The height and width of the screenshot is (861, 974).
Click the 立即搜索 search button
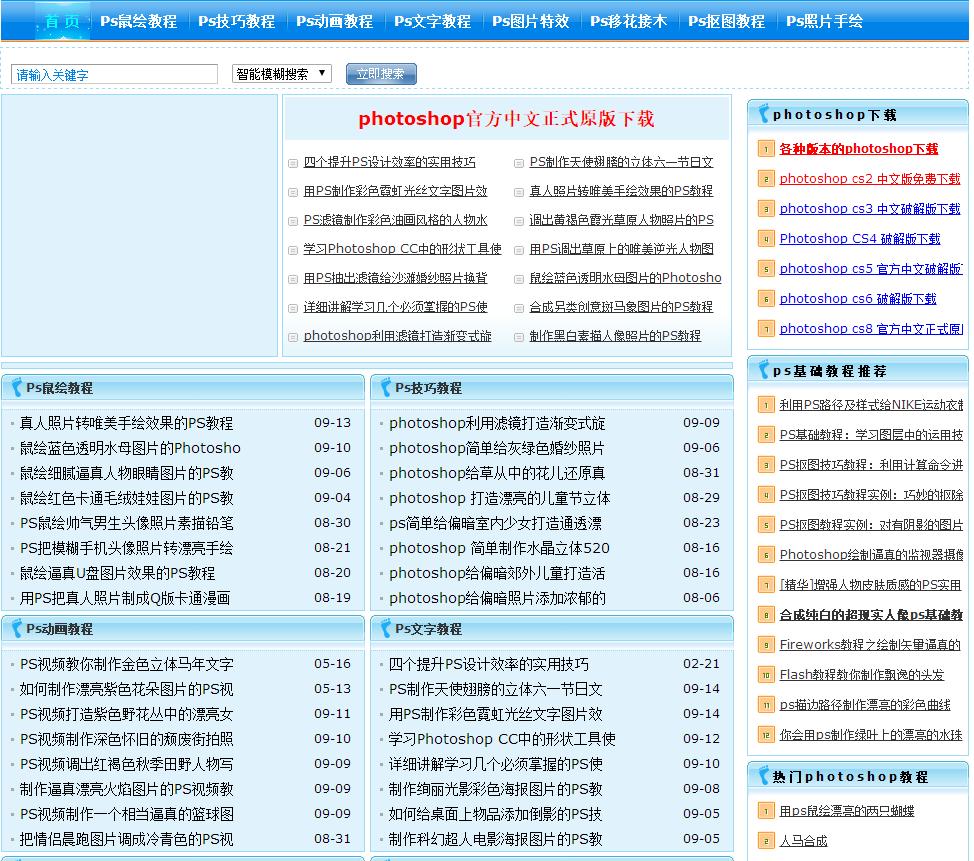[380, 73]
